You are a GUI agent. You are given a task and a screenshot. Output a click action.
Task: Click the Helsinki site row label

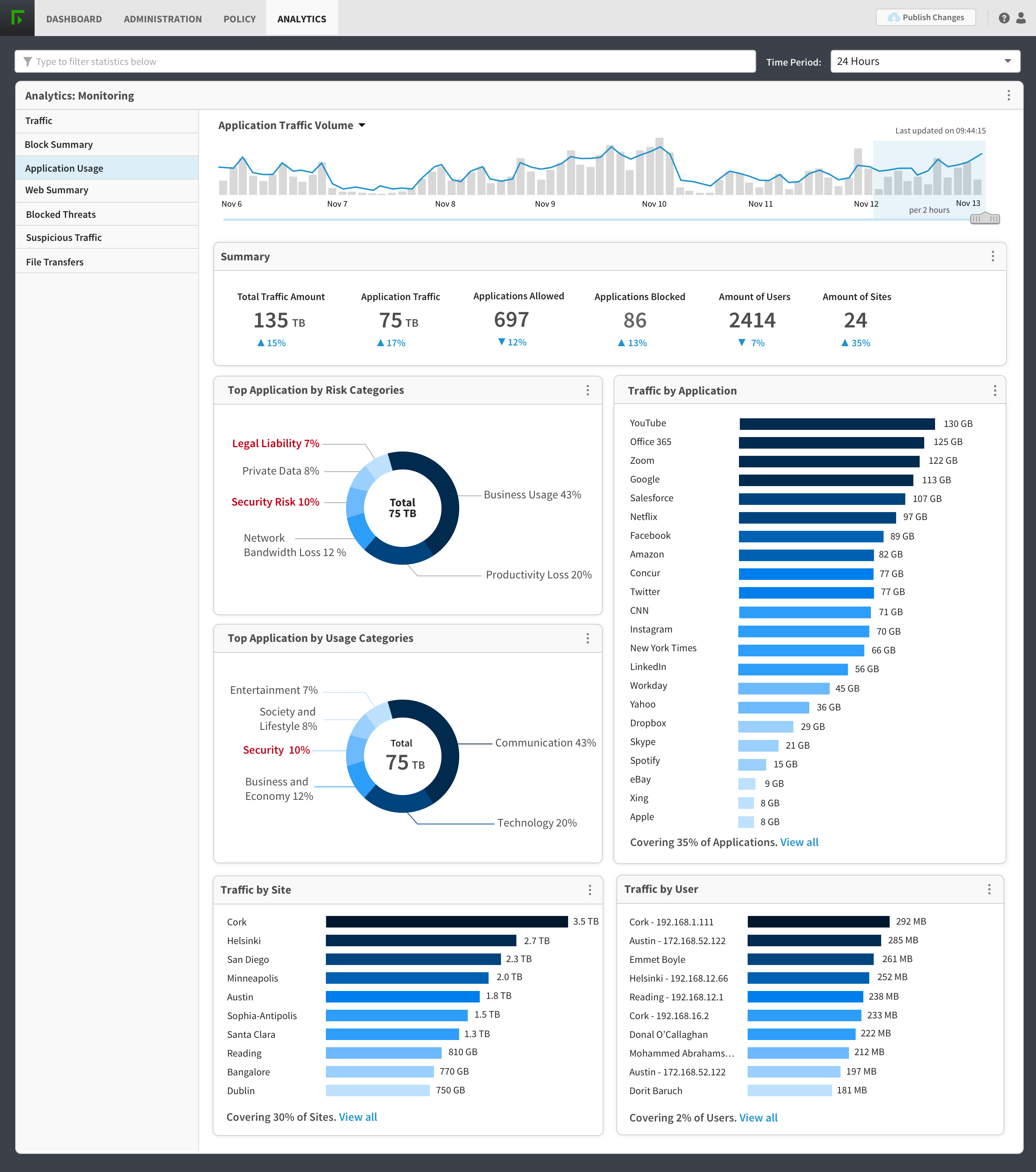244,941
